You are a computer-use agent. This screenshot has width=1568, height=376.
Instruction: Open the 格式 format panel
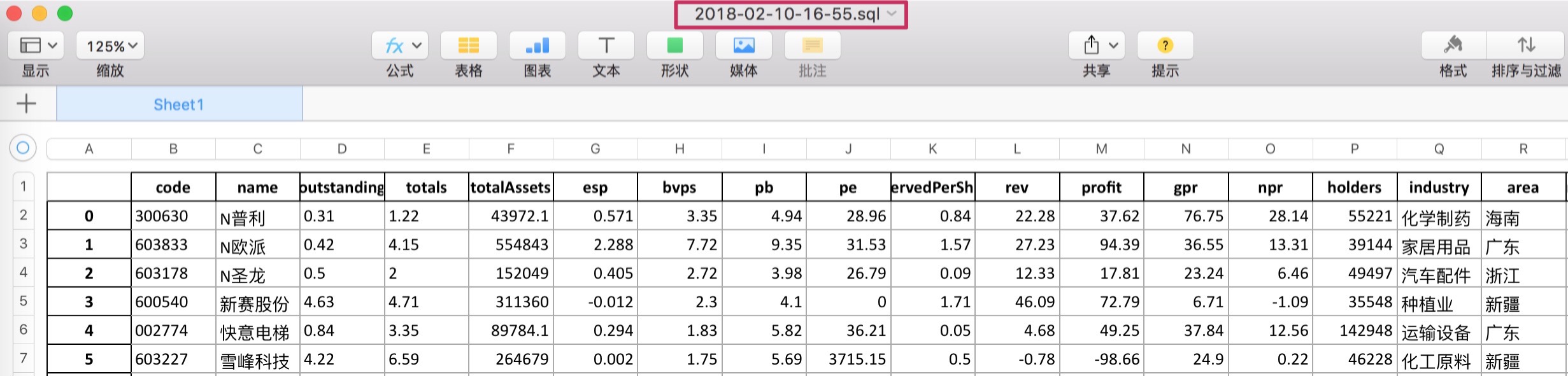tap(1453, 46)
